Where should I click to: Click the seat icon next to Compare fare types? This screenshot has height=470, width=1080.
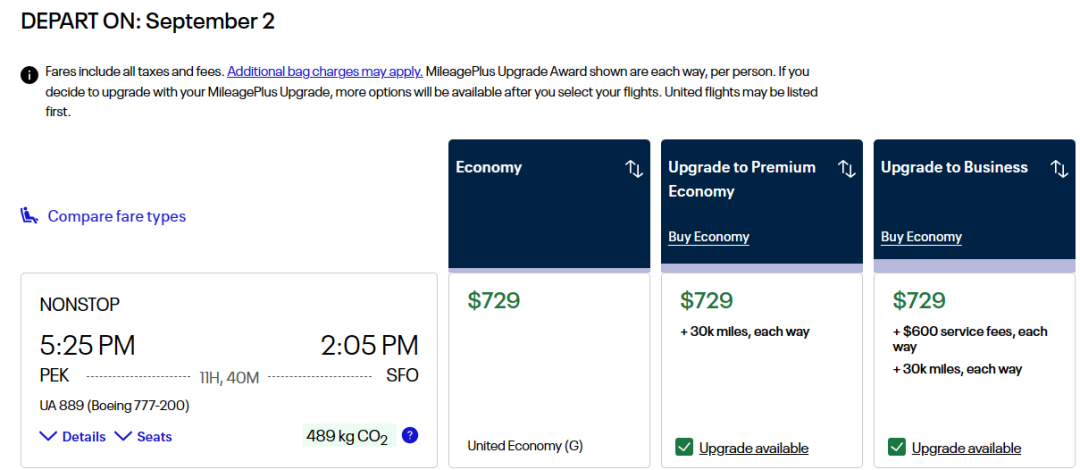click(x=29, y=216)
